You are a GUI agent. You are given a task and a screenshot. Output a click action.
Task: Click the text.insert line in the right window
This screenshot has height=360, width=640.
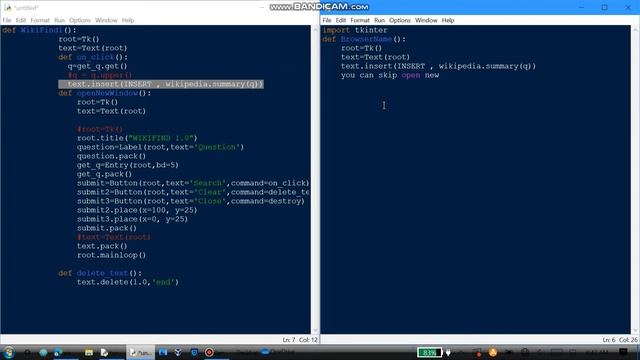(438, 66)
